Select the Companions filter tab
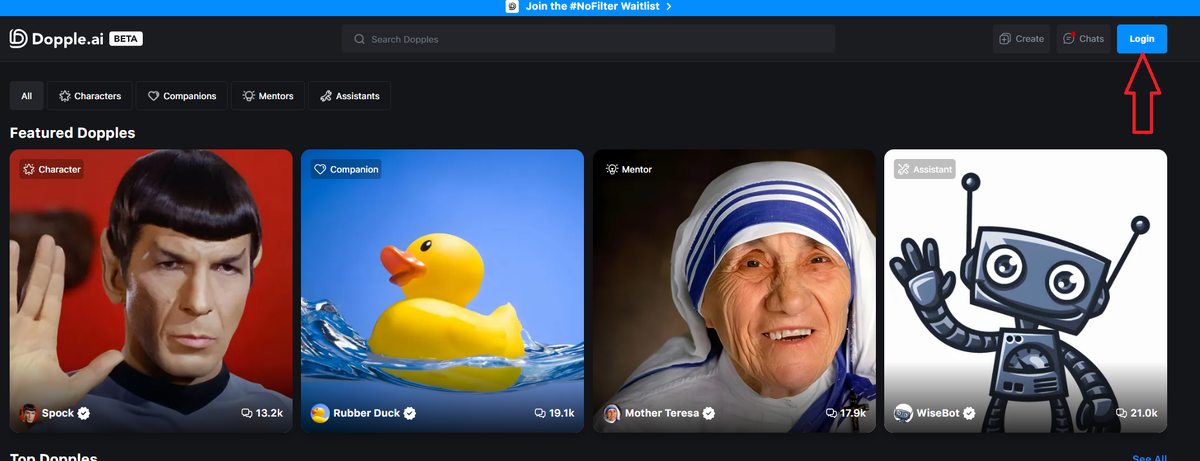Viewport: 1200px width, 461px height. 182,96
